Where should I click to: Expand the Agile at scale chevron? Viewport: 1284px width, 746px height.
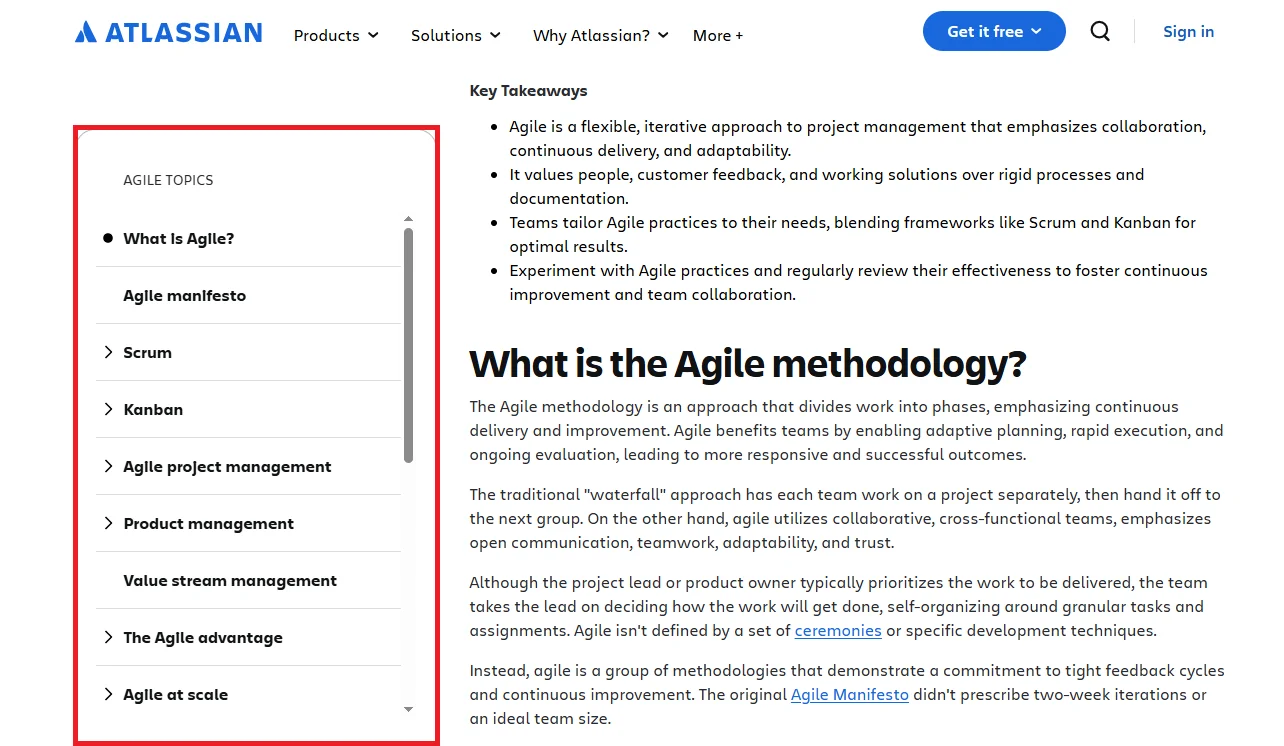108,694
